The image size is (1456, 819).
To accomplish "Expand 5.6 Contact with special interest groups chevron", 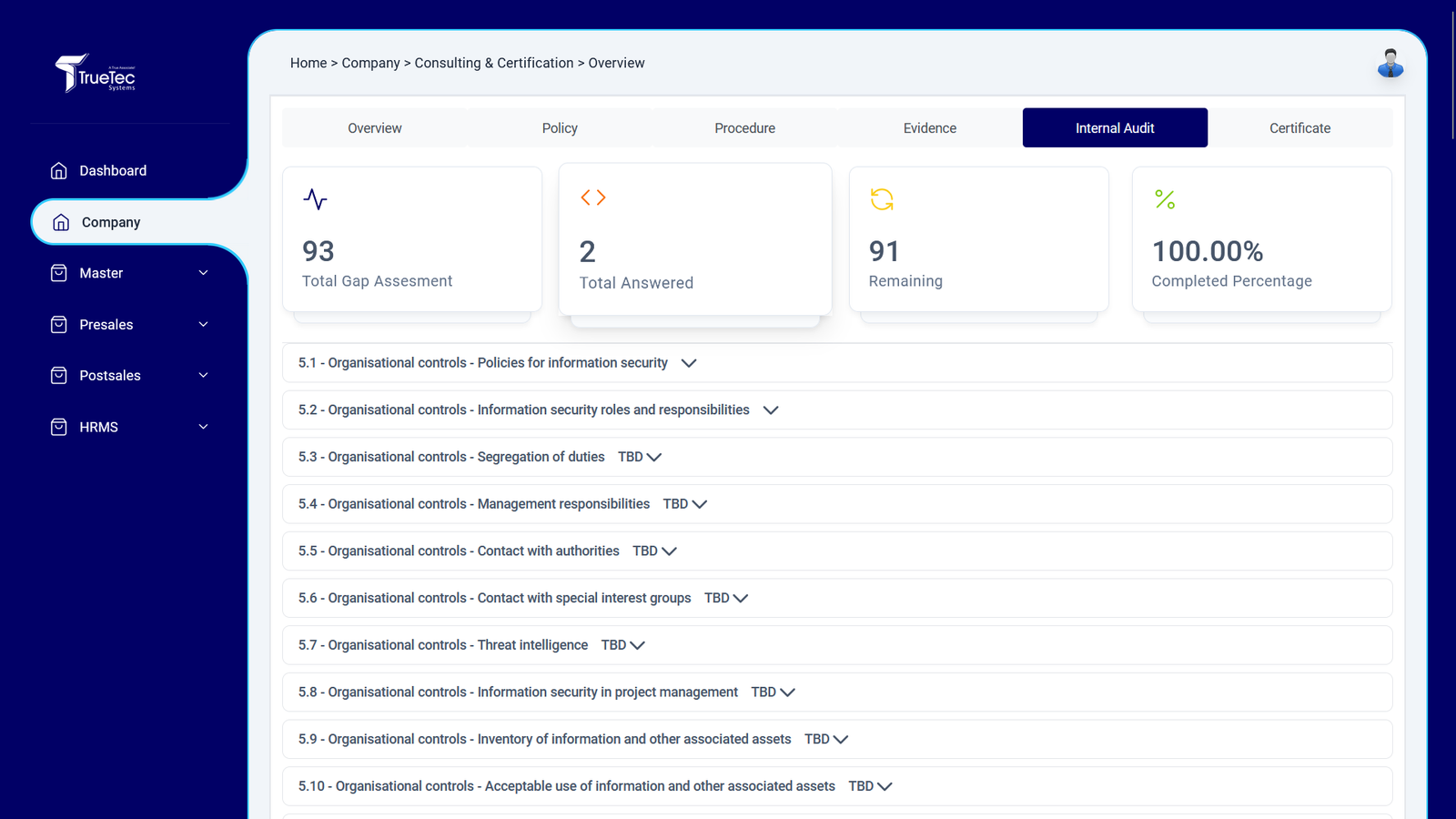I will pyautogui.click(x=740, y=598).
